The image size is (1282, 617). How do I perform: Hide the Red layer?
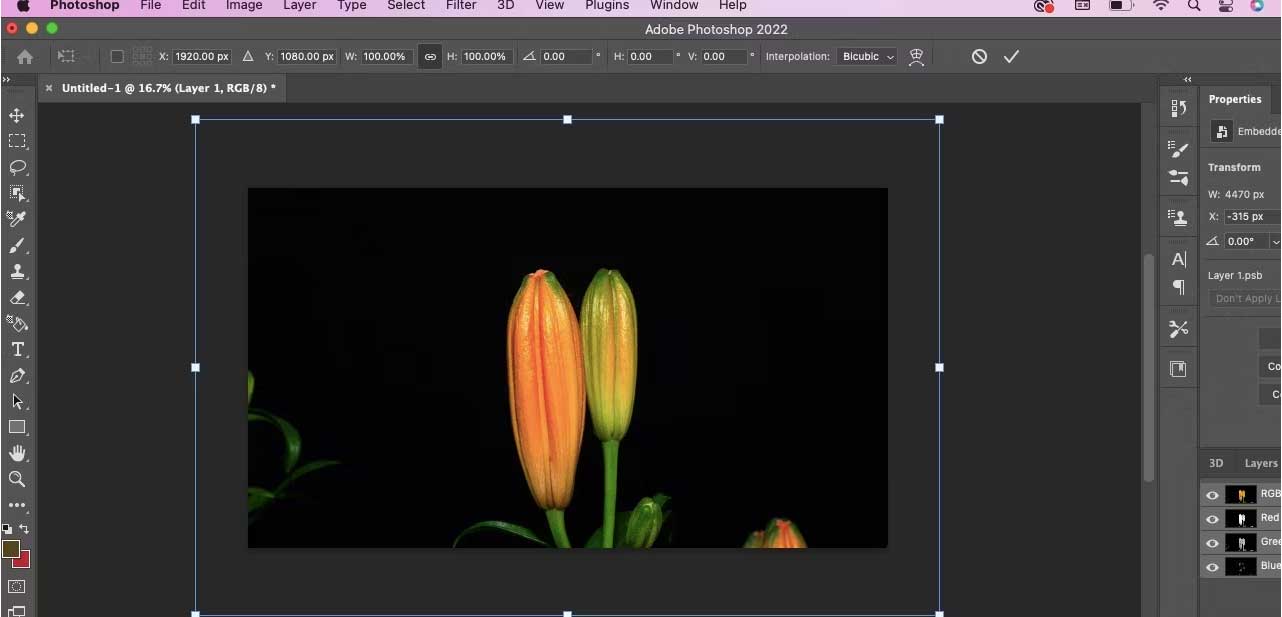point(1212,518)
